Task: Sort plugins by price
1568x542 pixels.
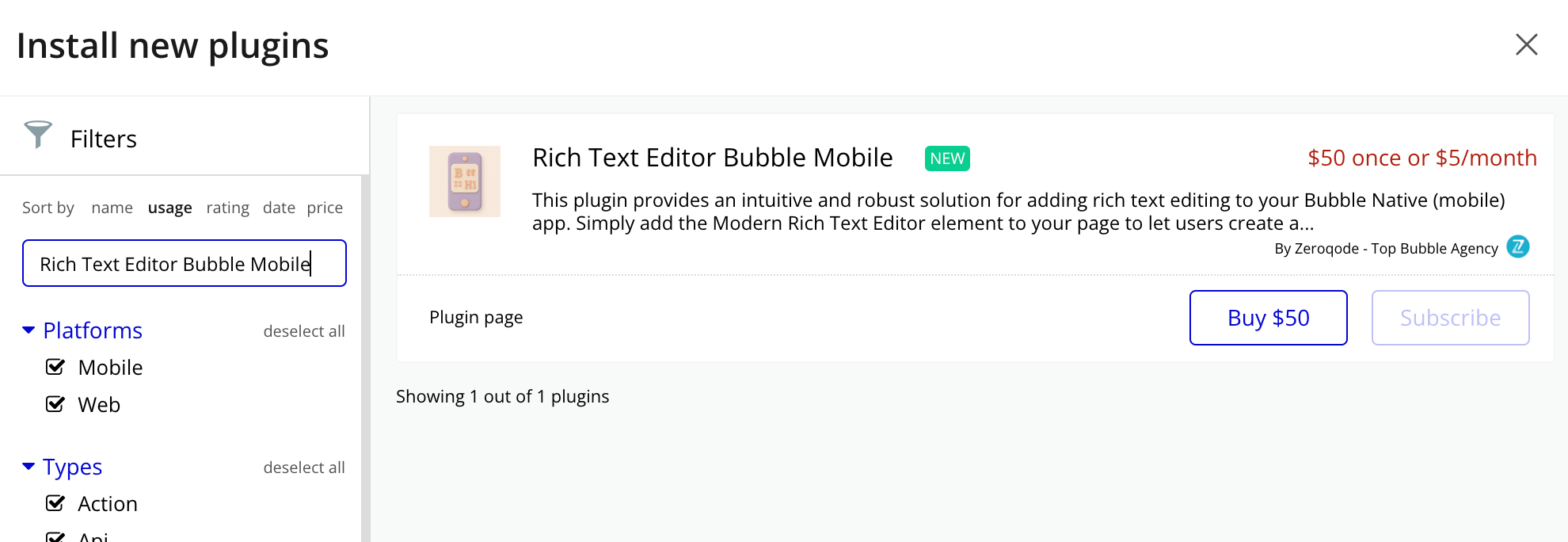Action: pos(325,208)
